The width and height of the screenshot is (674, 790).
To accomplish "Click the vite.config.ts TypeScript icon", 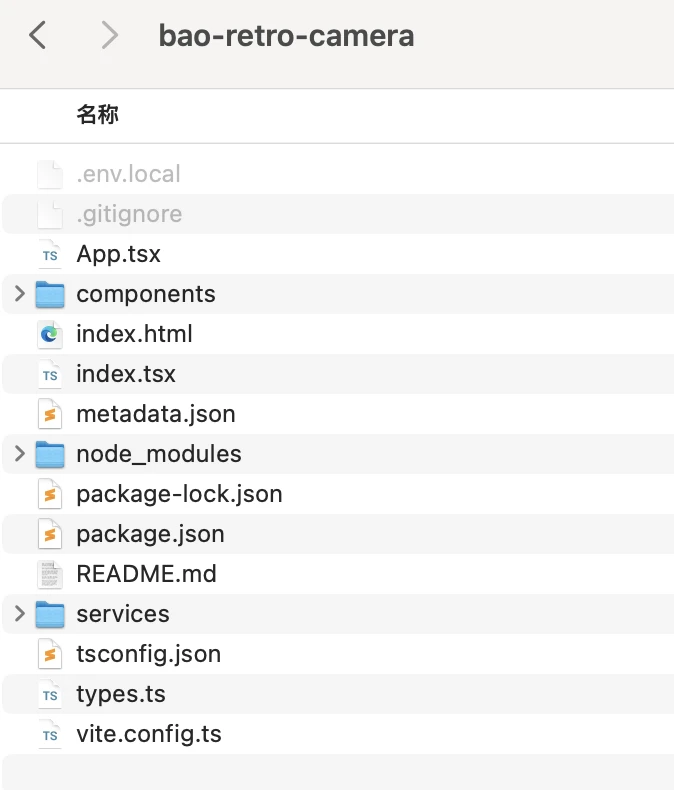I will 50,734.
